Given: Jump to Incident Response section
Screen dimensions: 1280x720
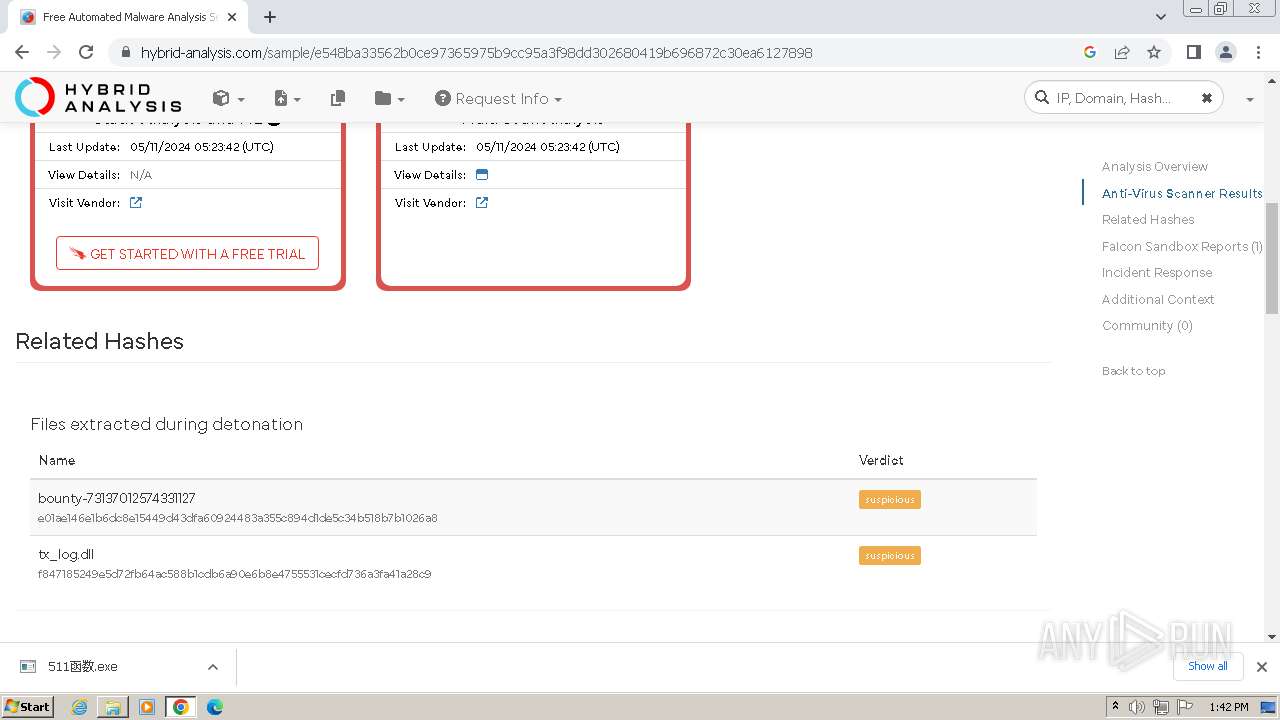Looking at the screenshot, I should point(1157,272).
